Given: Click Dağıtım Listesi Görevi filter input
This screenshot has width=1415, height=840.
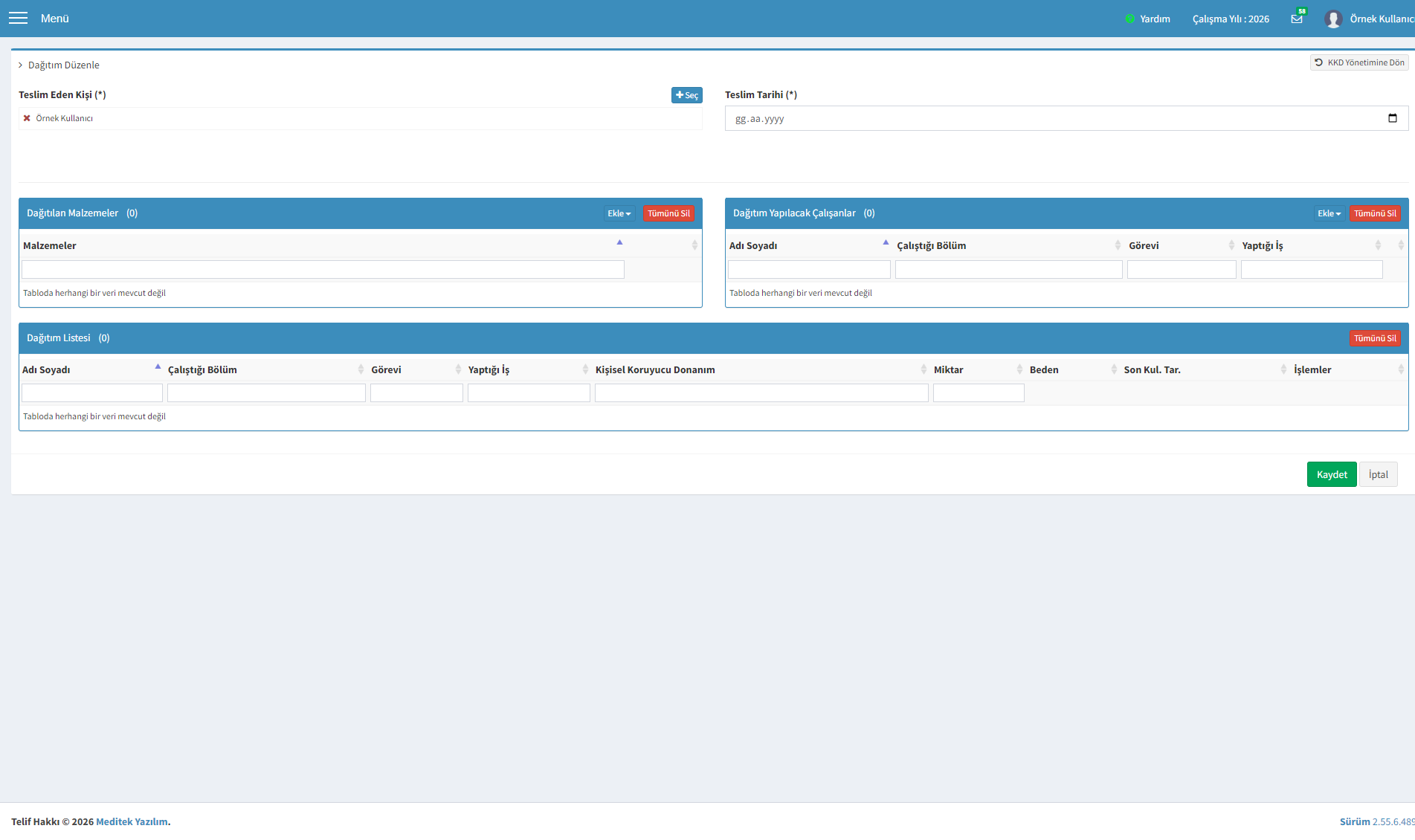Looking at the screenshot, I should [x=416, y=392].
